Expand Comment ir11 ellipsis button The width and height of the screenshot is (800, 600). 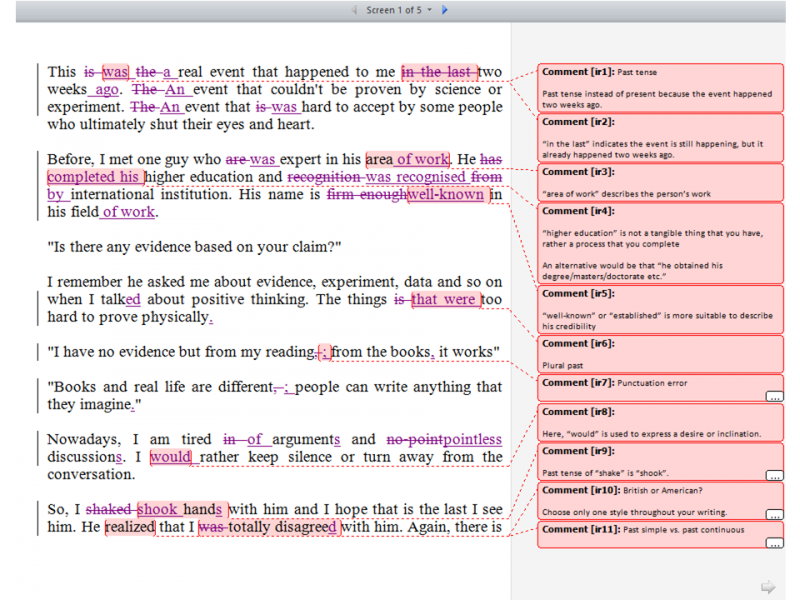click(774, 543)
